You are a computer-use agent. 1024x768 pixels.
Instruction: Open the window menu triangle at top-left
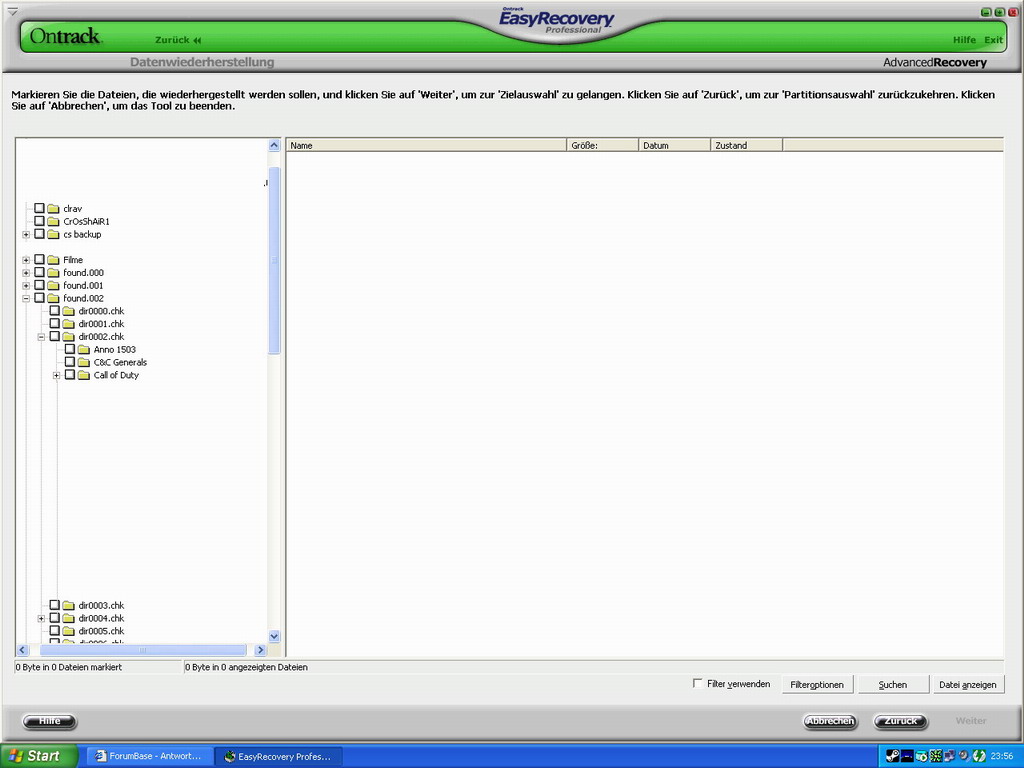coord(12,11)
